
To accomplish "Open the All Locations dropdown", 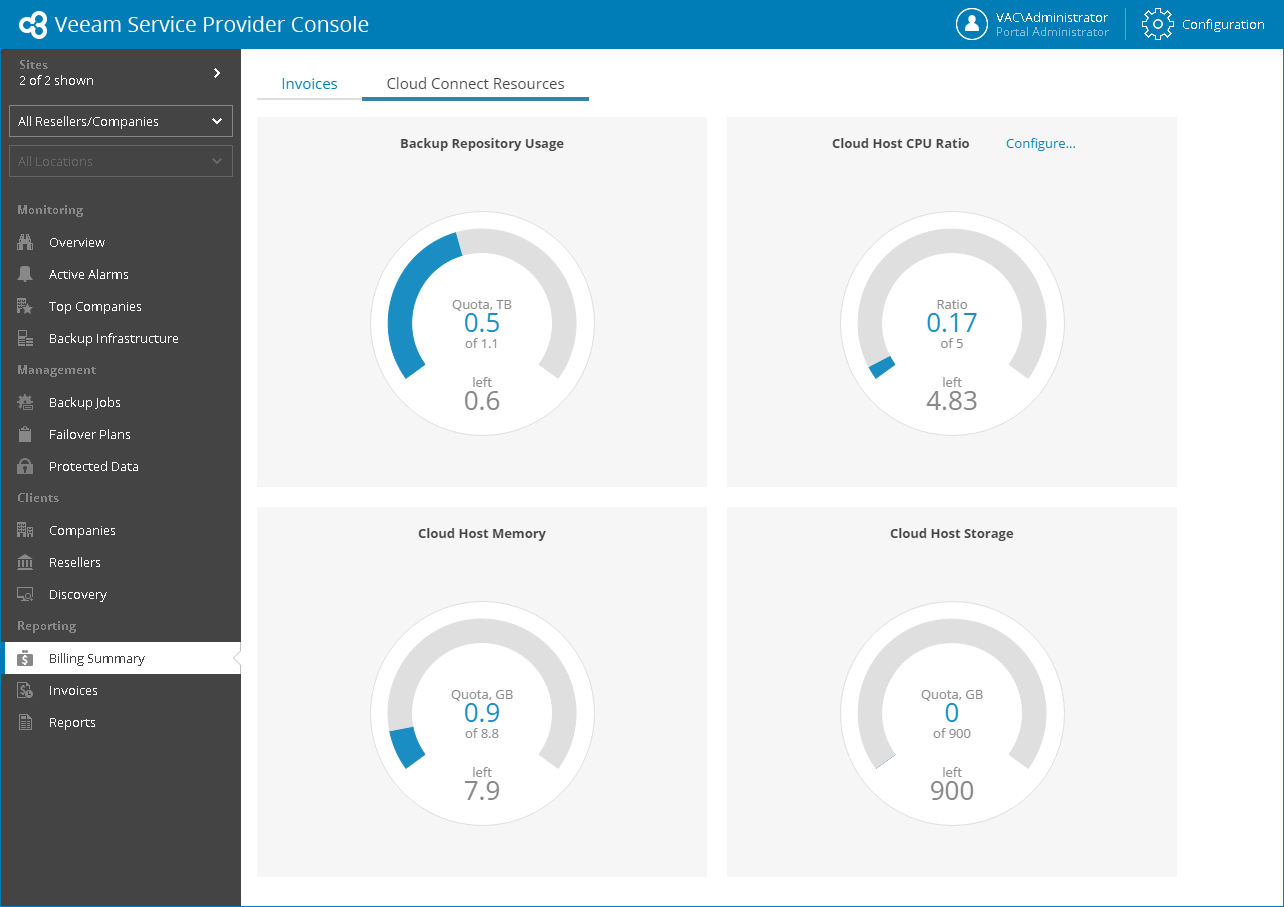I will [x=121, y=161].
